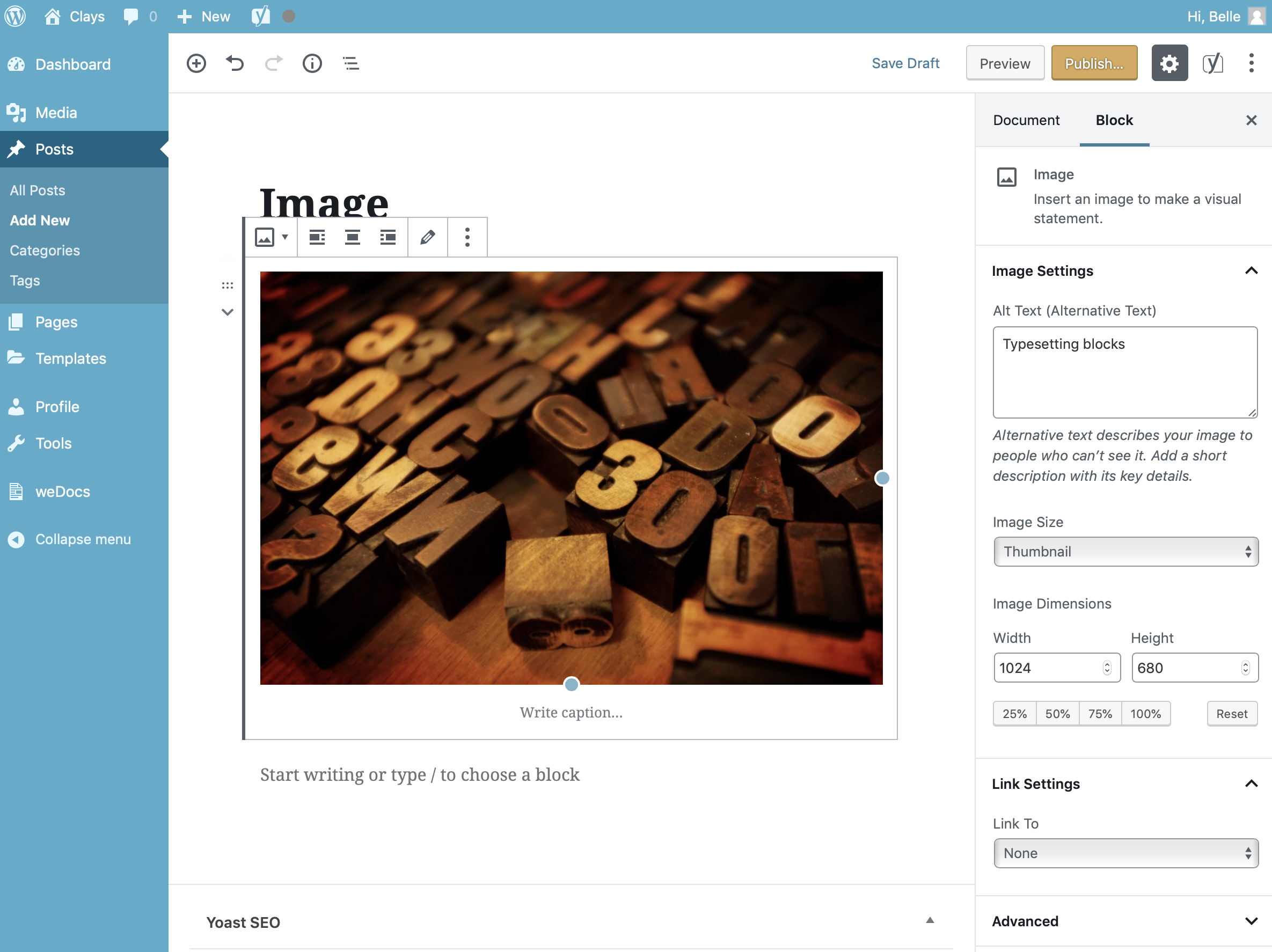Redo the last change
This screenshot has height=952, width=1272.
tap(274, 63)
